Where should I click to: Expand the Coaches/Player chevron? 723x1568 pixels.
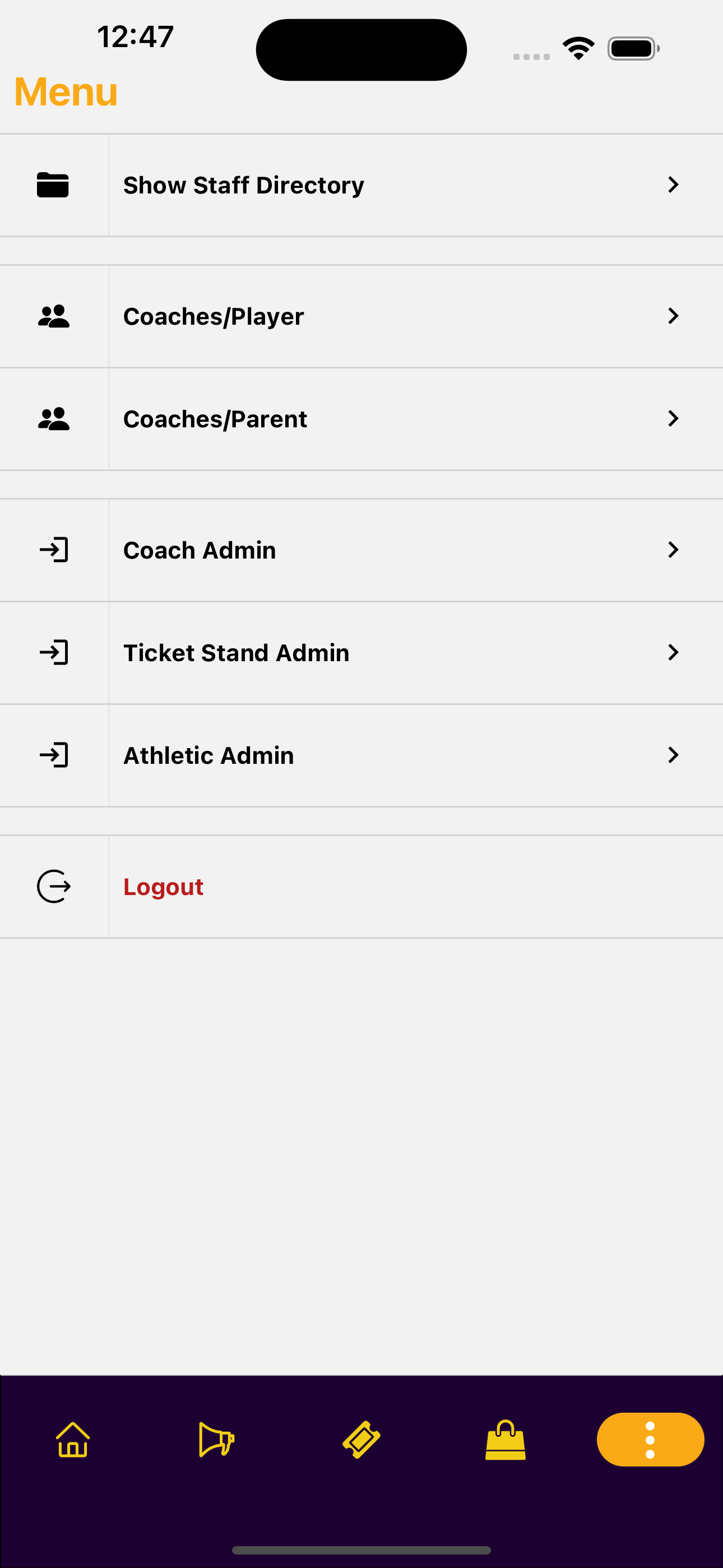click(x=673, y=316)
